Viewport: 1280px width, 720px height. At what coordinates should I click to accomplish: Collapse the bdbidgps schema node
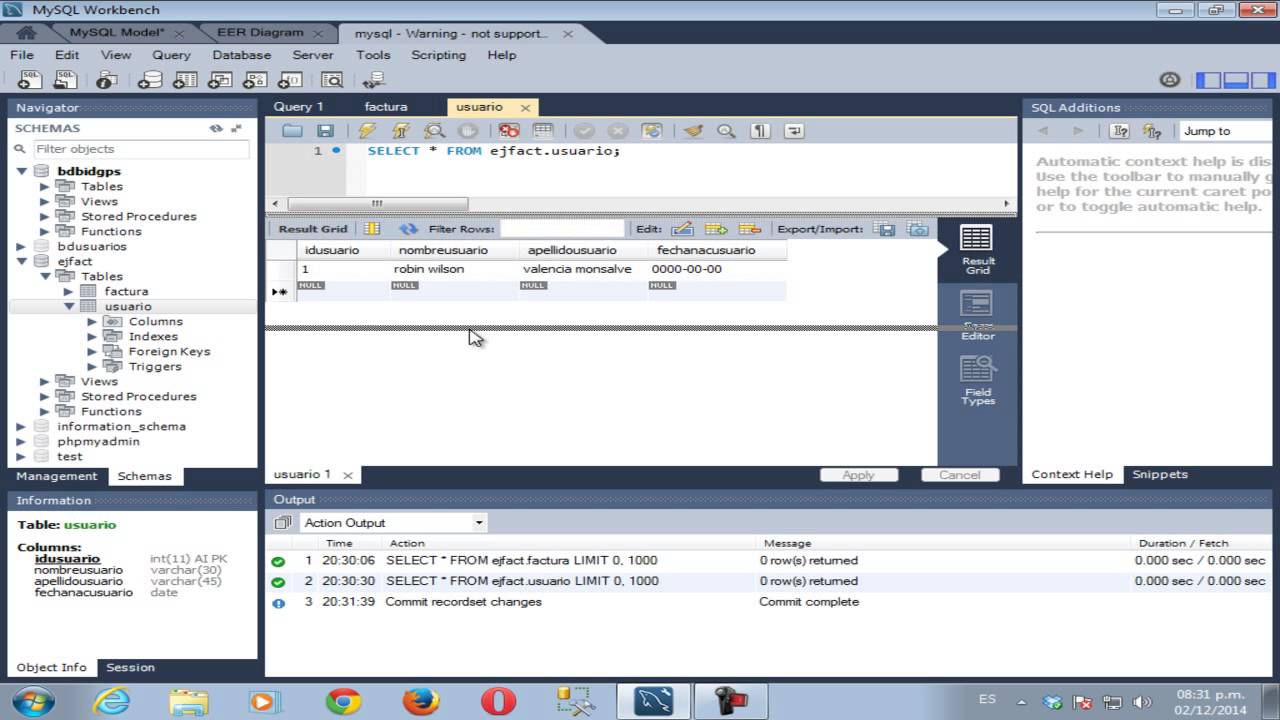(x=22, y=171)
